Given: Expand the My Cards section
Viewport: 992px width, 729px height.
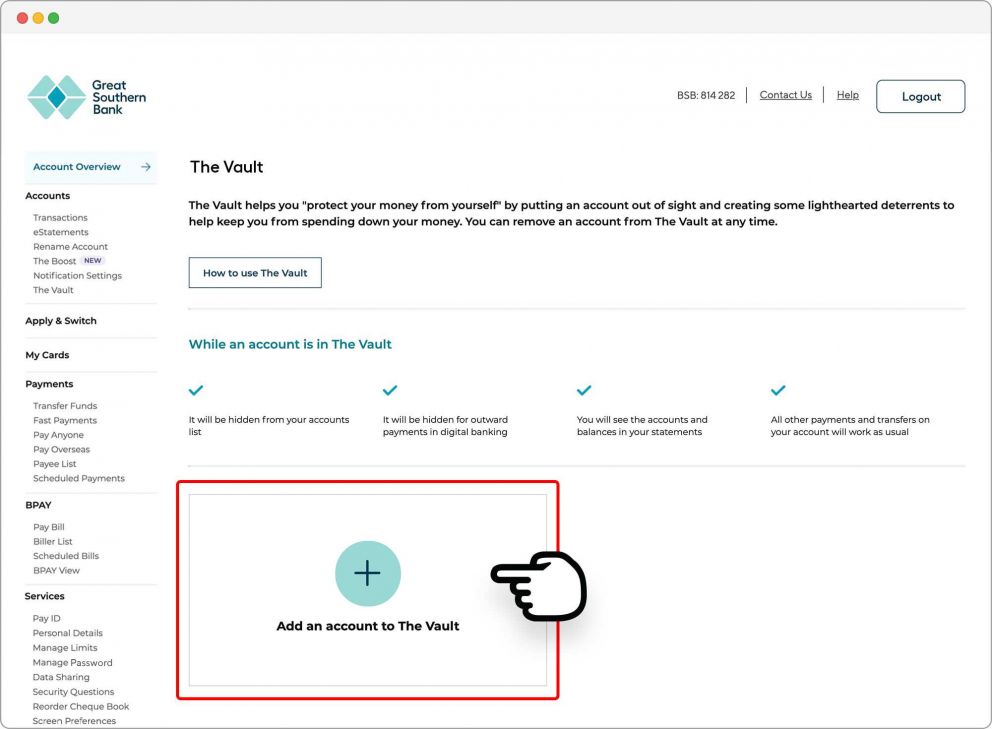Looking at the screenshot, I should pos(47,355).
